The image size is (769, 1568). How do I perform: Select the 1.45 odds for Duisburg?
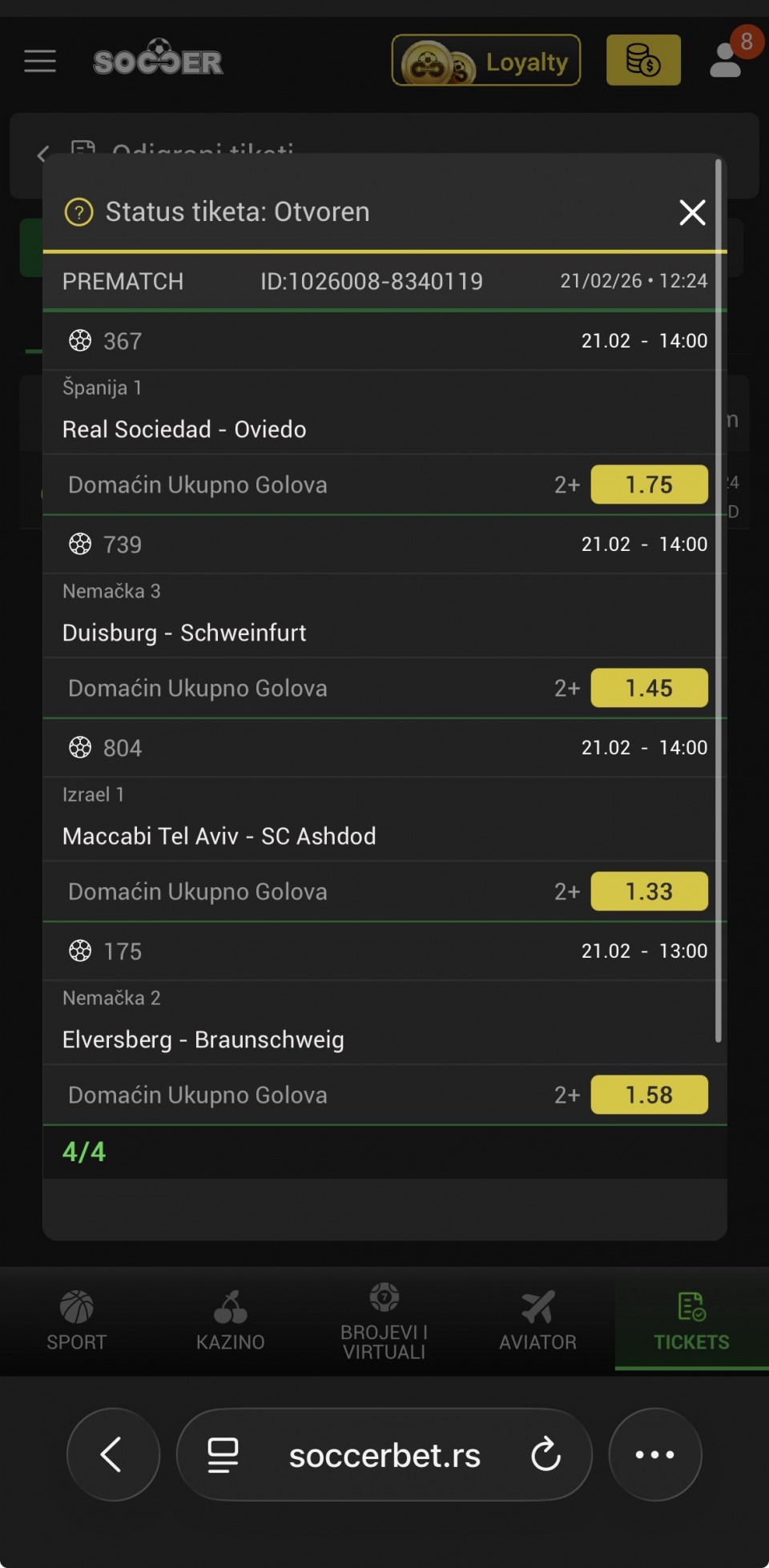click(x=649, y=688)
